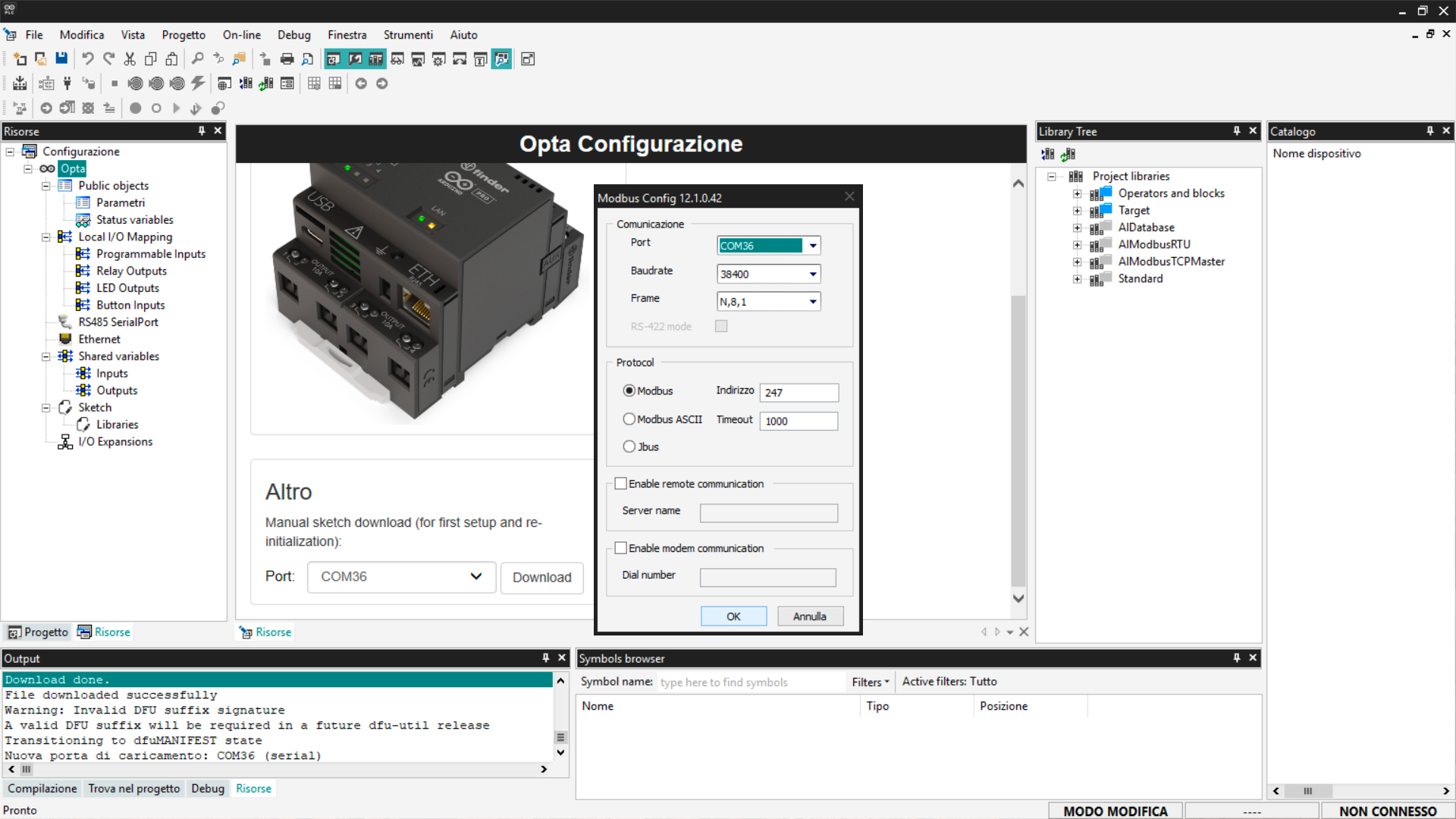Open the Frame dropdown showing N,8,1
Viewport: 1456px width, 819px height.
812,302
